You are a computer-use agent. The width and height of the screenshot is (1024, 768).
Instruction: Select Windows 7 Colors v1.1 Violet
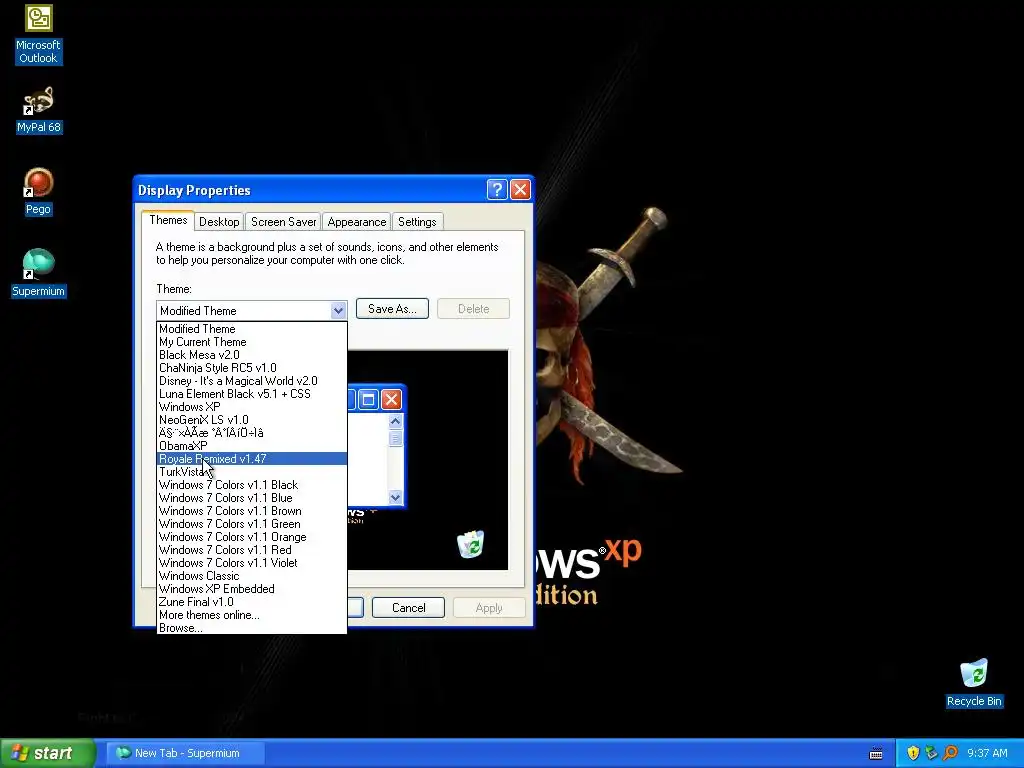251,563
